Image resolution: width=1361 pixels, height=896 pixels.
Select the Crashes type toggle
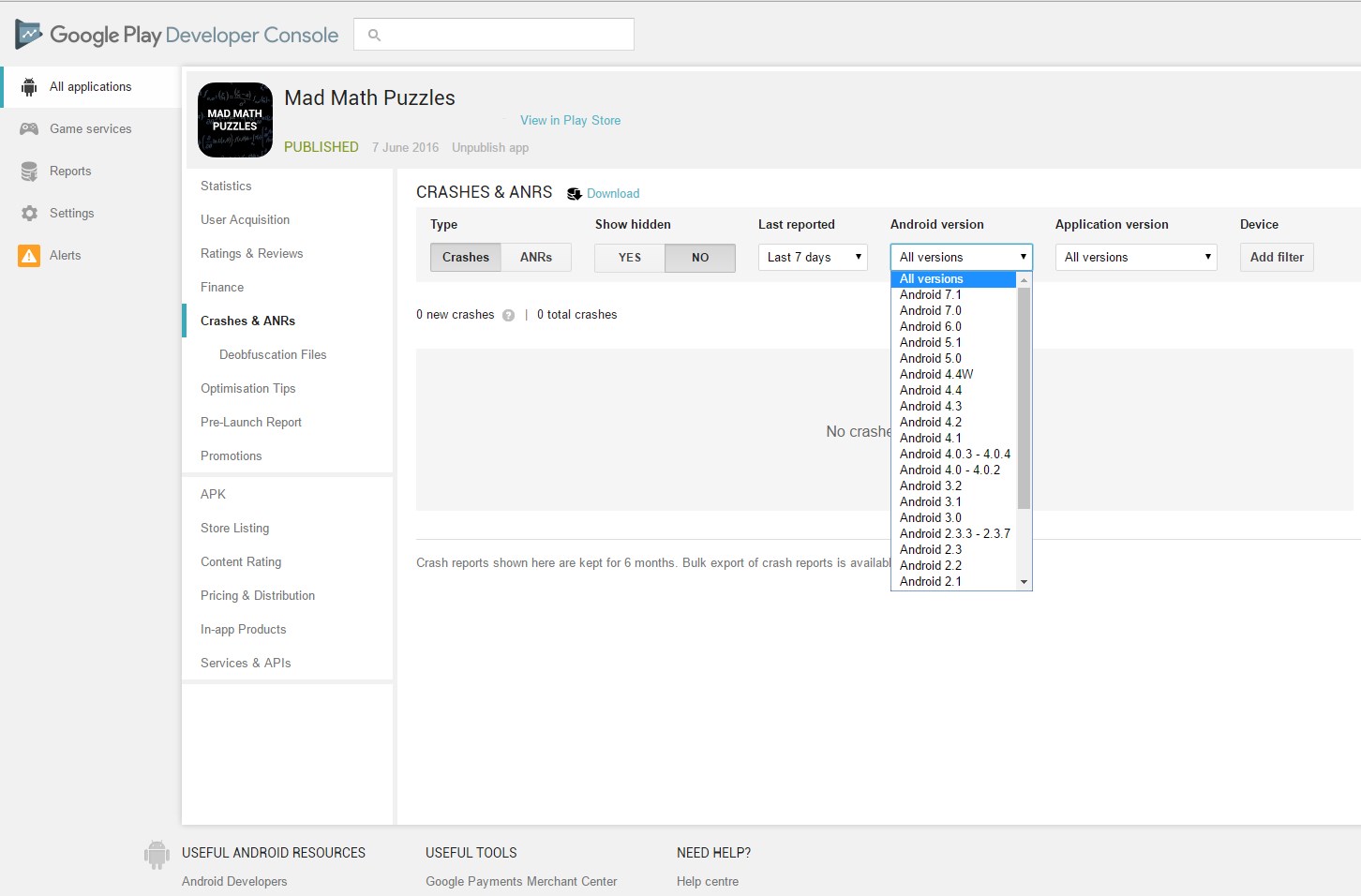click(465, 257)
